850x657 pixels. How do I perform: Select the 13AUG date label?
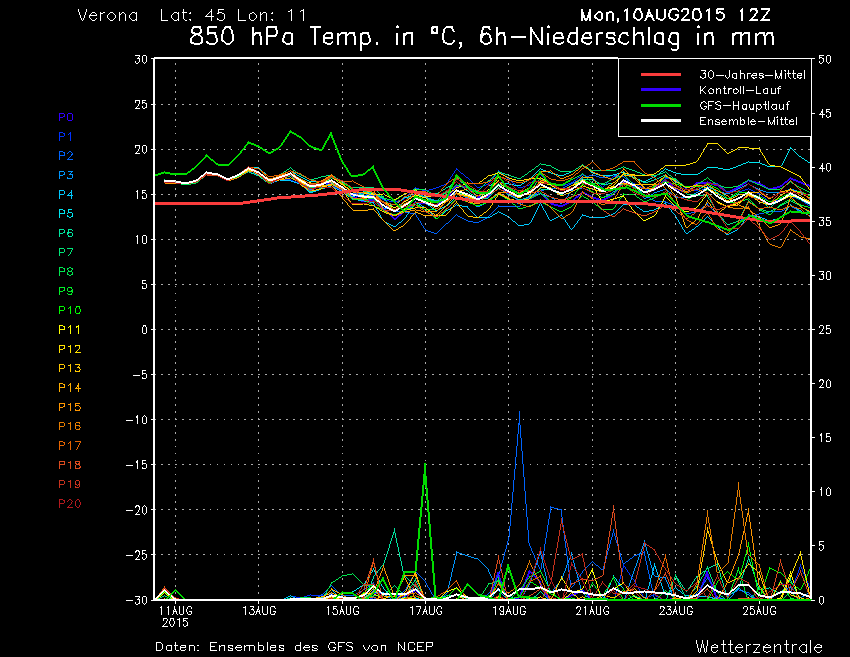tap(259, 611)
